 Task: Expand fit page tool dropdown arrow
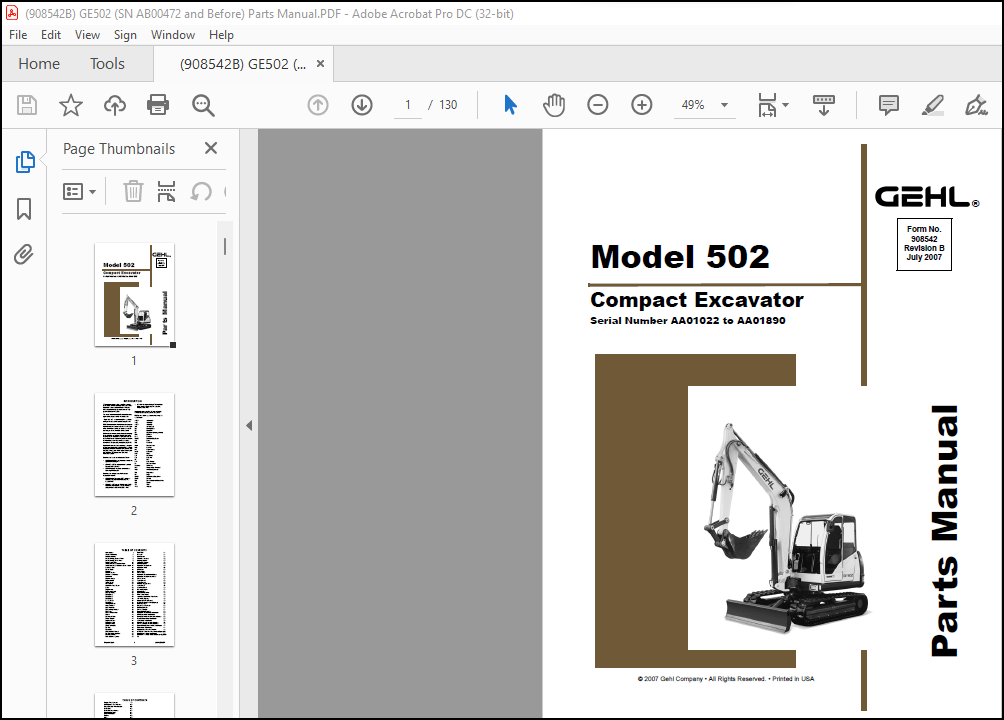786,105
